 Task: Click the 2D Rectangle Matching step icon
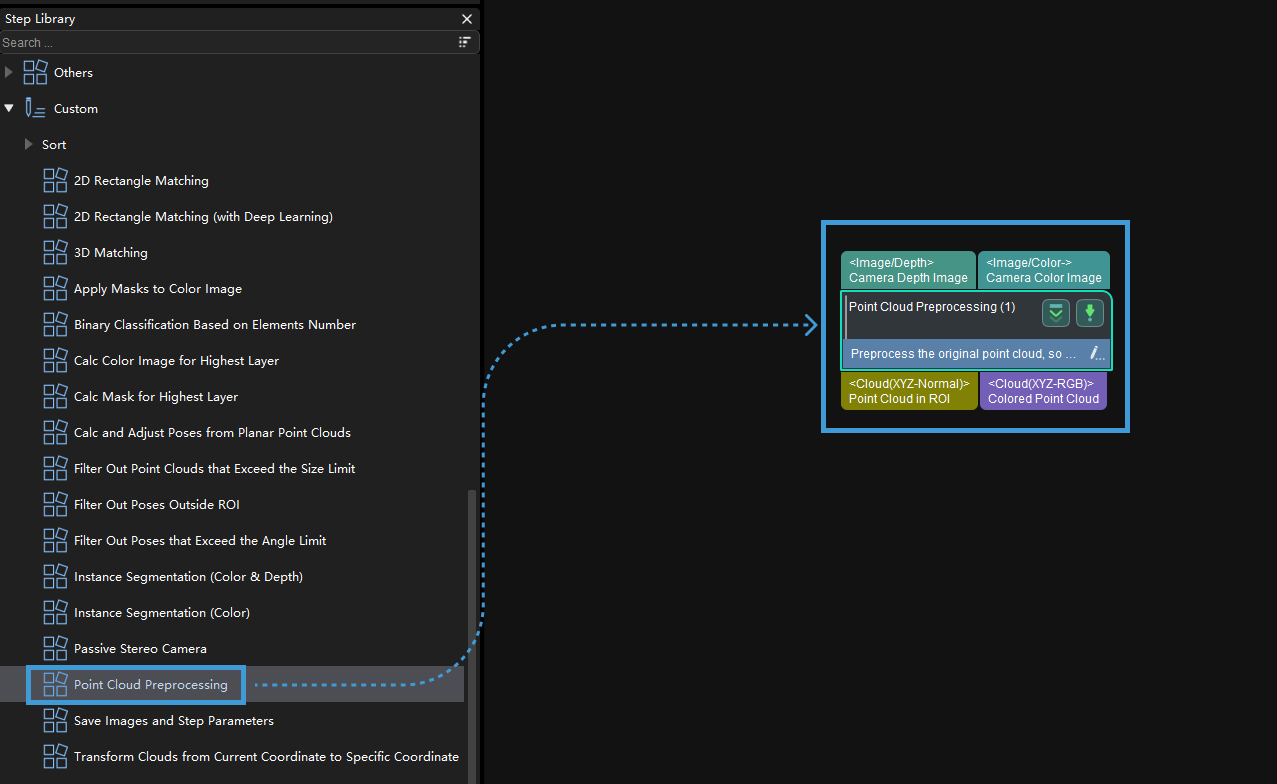click(x=55, y=180)
